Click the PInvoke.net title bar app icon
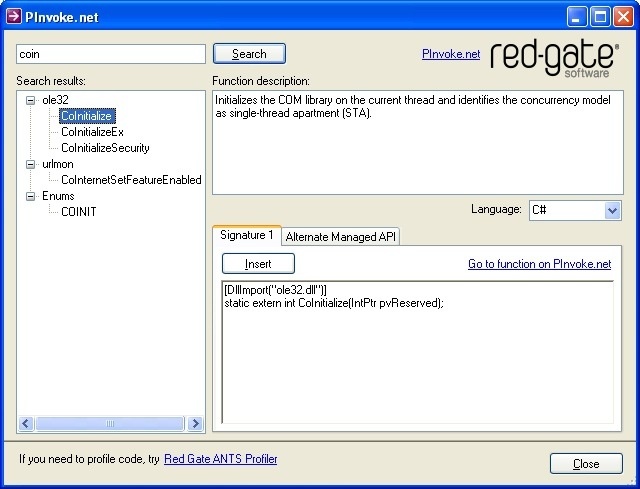 (14, 16)
